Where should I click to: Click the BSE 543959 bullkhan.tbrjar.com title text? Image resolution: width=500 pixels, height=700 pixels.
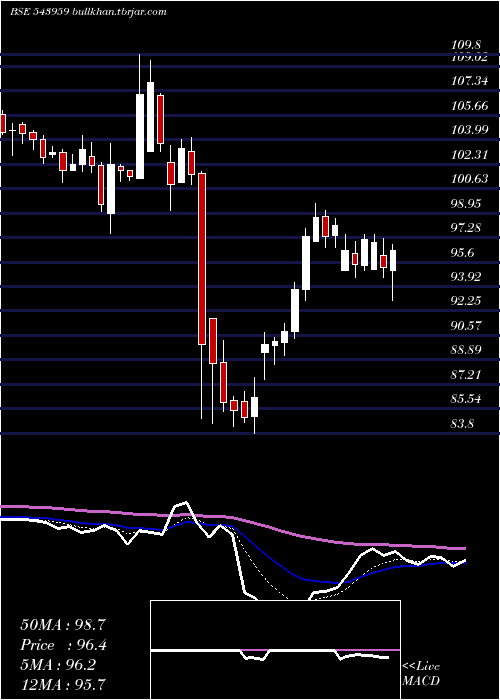pos(88,12)
